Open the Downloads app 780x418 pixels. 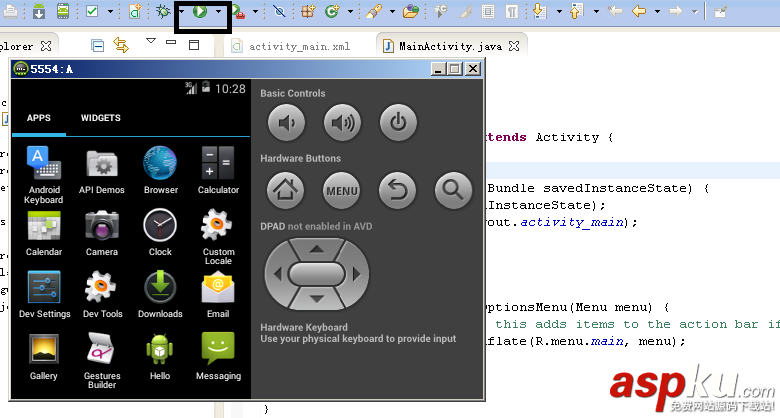click(x=160, y=295)
